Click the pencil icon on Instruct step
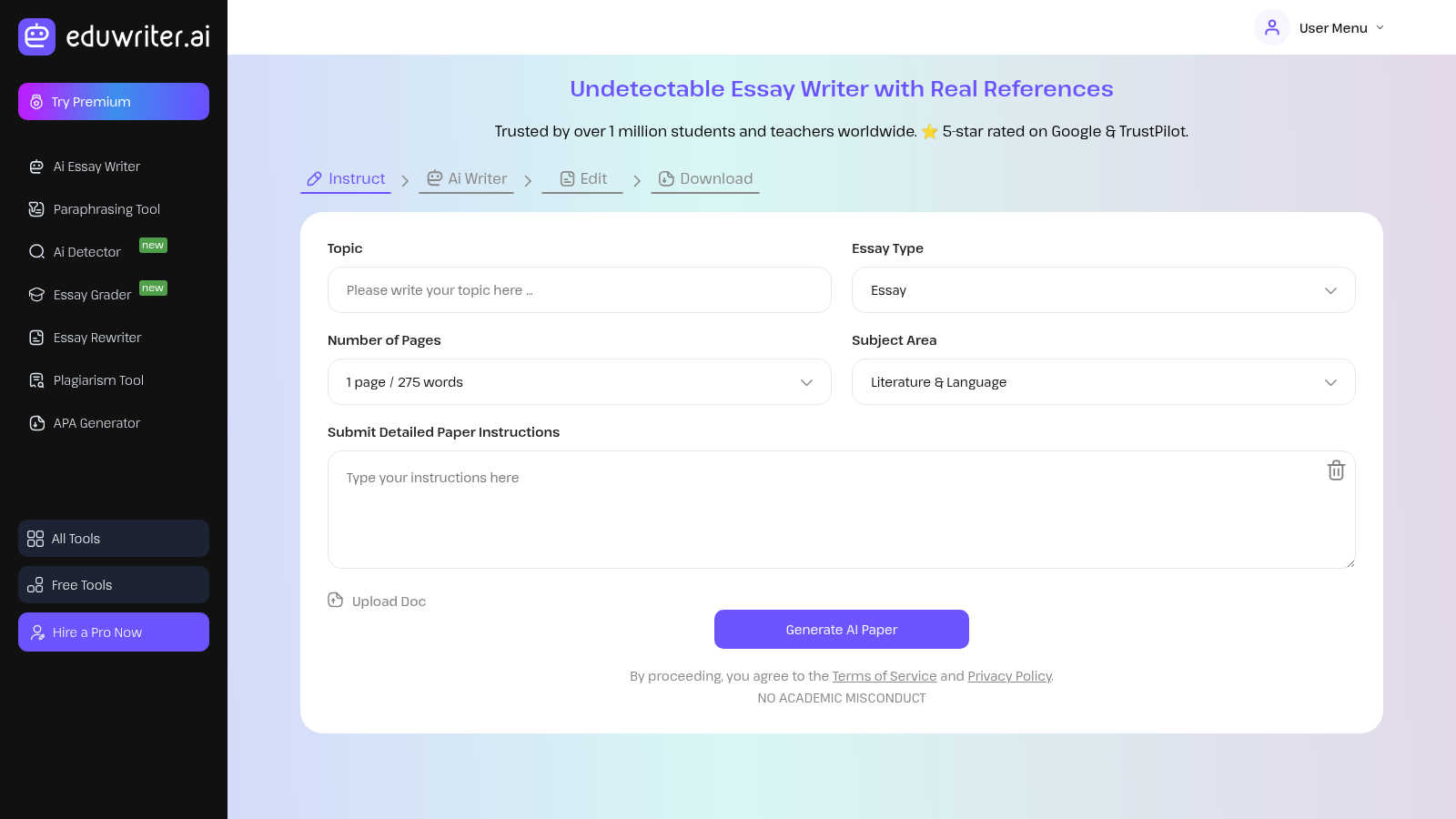Viewport: 1456px width, 819px height. (x=314, y=179)
